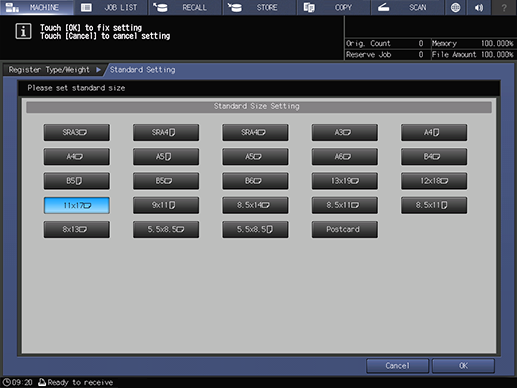Viewport: 517px width, 388px height.
Task: Click the globe network icon
Action: point(455,7)
